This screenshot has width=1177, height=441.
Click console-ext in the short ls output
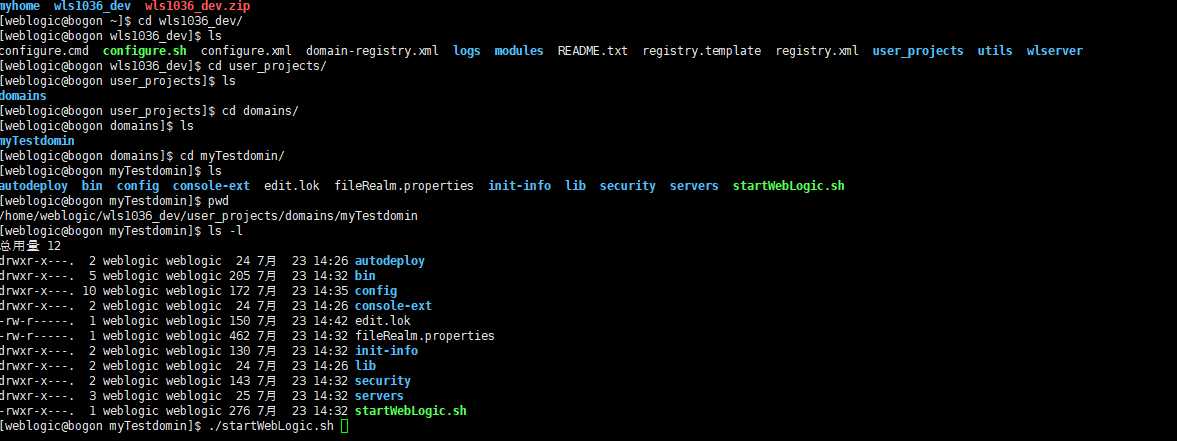point(212,186)
